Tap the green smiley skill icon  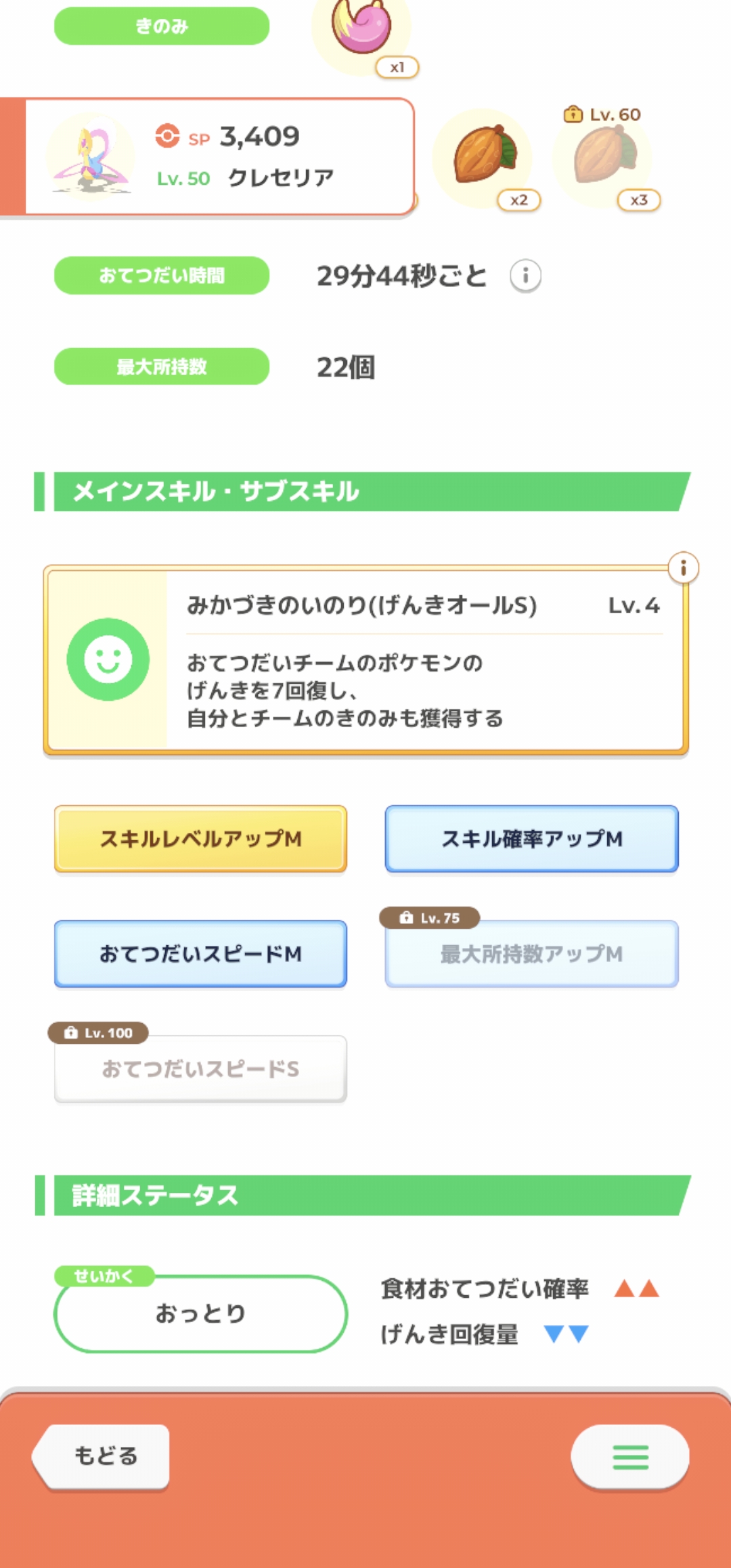[x=108, y=659]
